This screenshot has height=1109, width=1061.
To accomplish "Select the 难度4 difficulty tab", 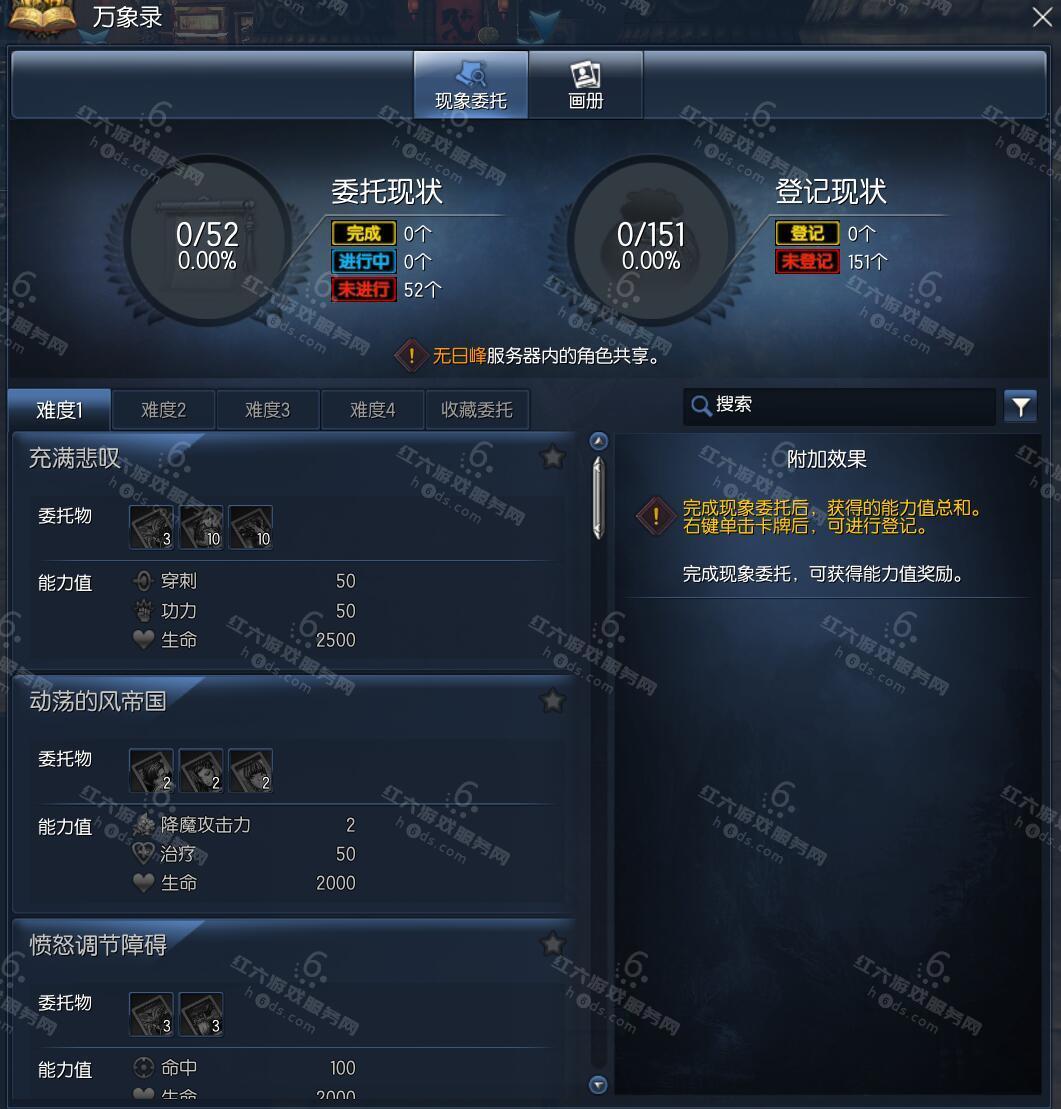I will [372, 410].
